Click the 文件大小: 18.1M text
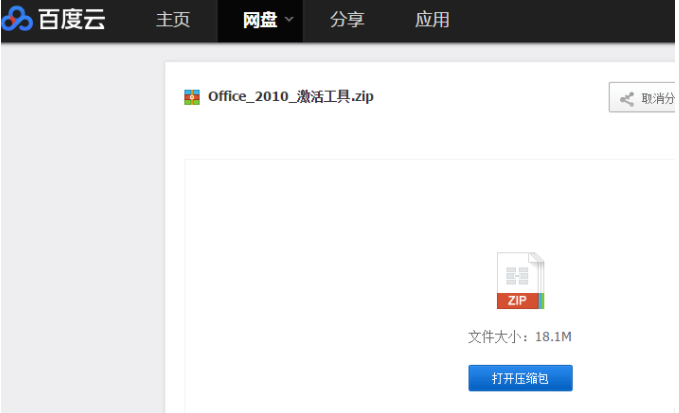Image resolution: width=679 pixels, height=413 pixels. 520,337
